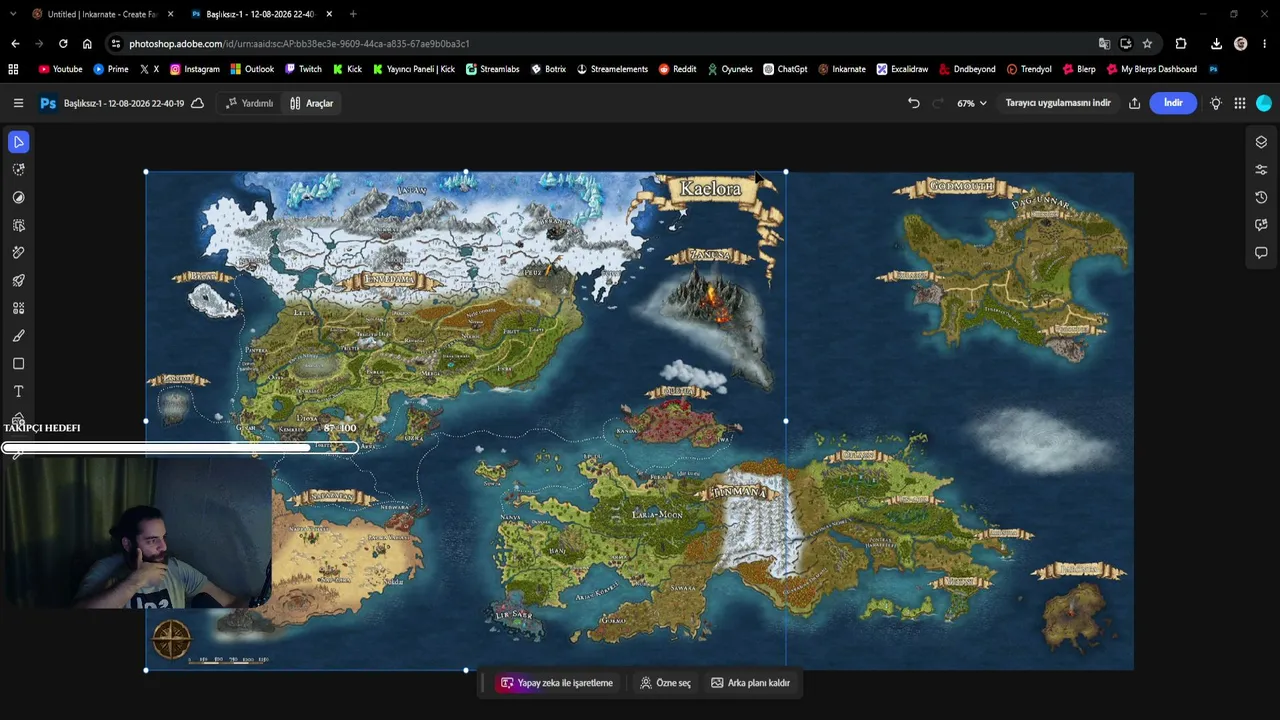This screenshot has height=720, width=1280.
Task: Open the 67% zoom dropdown
Action: click(x=971, y=103)
